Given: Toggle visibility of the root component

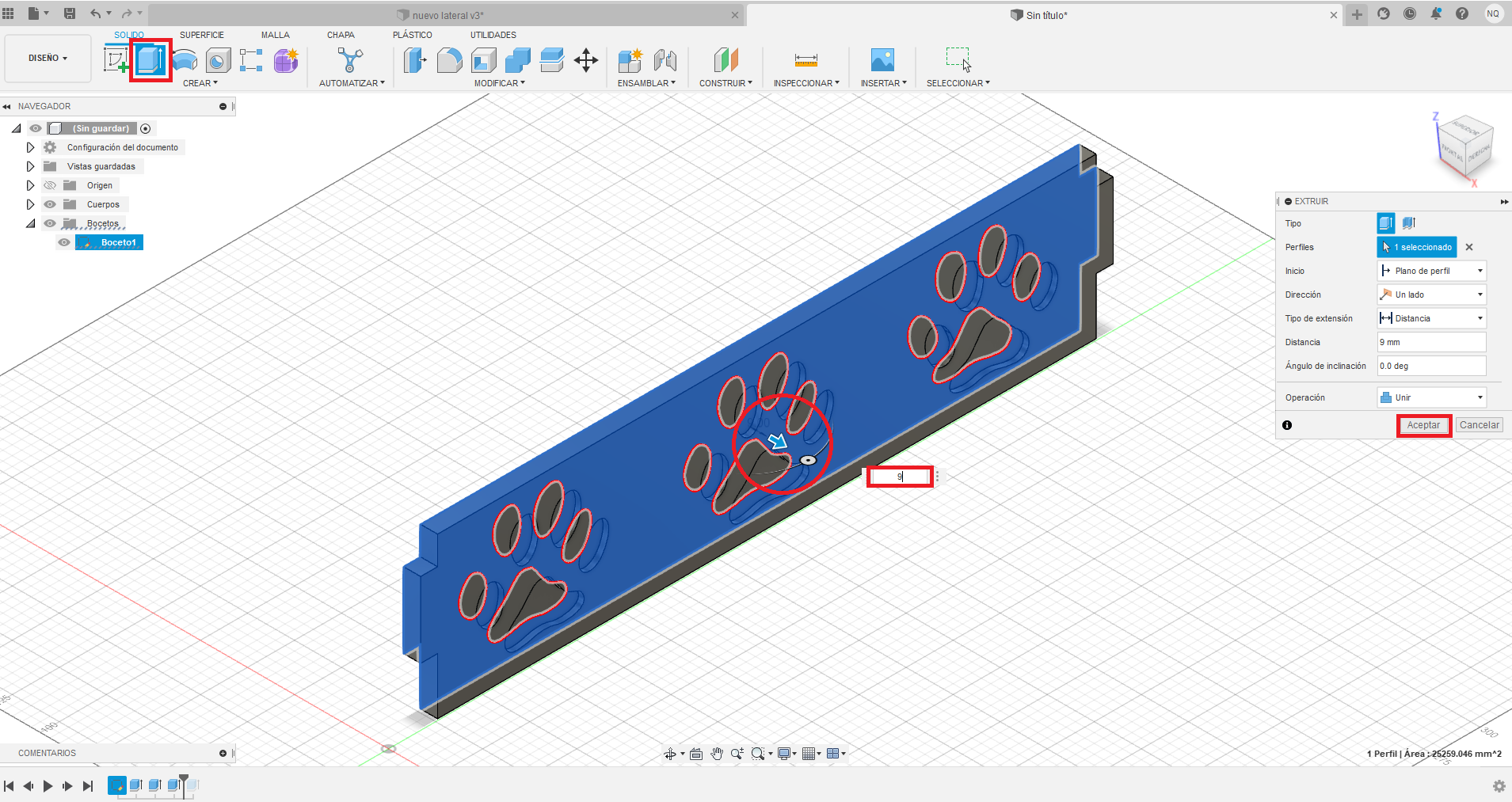Looking at the screenshot, I should (36, 128).
